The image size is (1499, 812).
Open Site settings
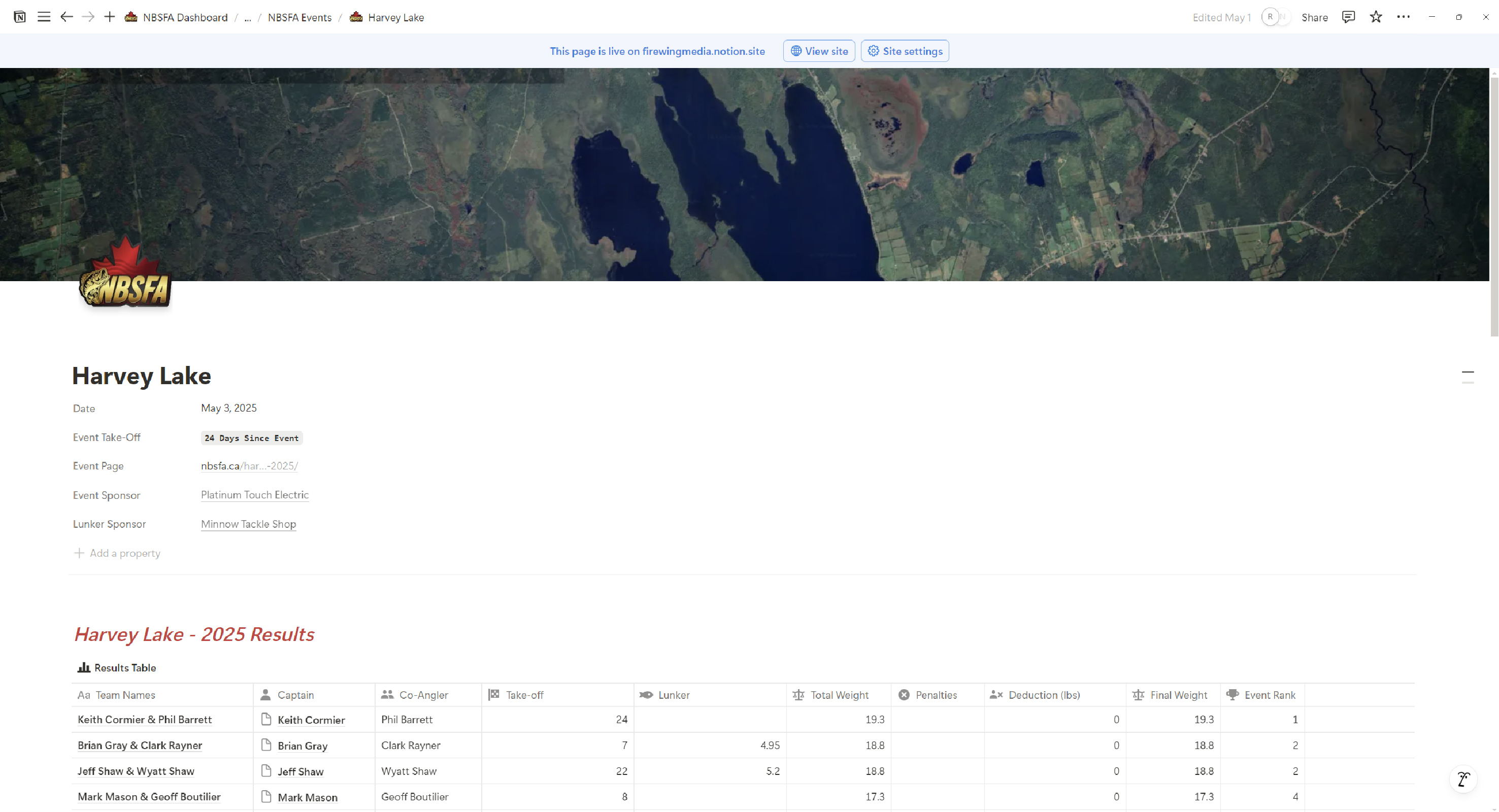pyautogui.click(x=905, y=51)
